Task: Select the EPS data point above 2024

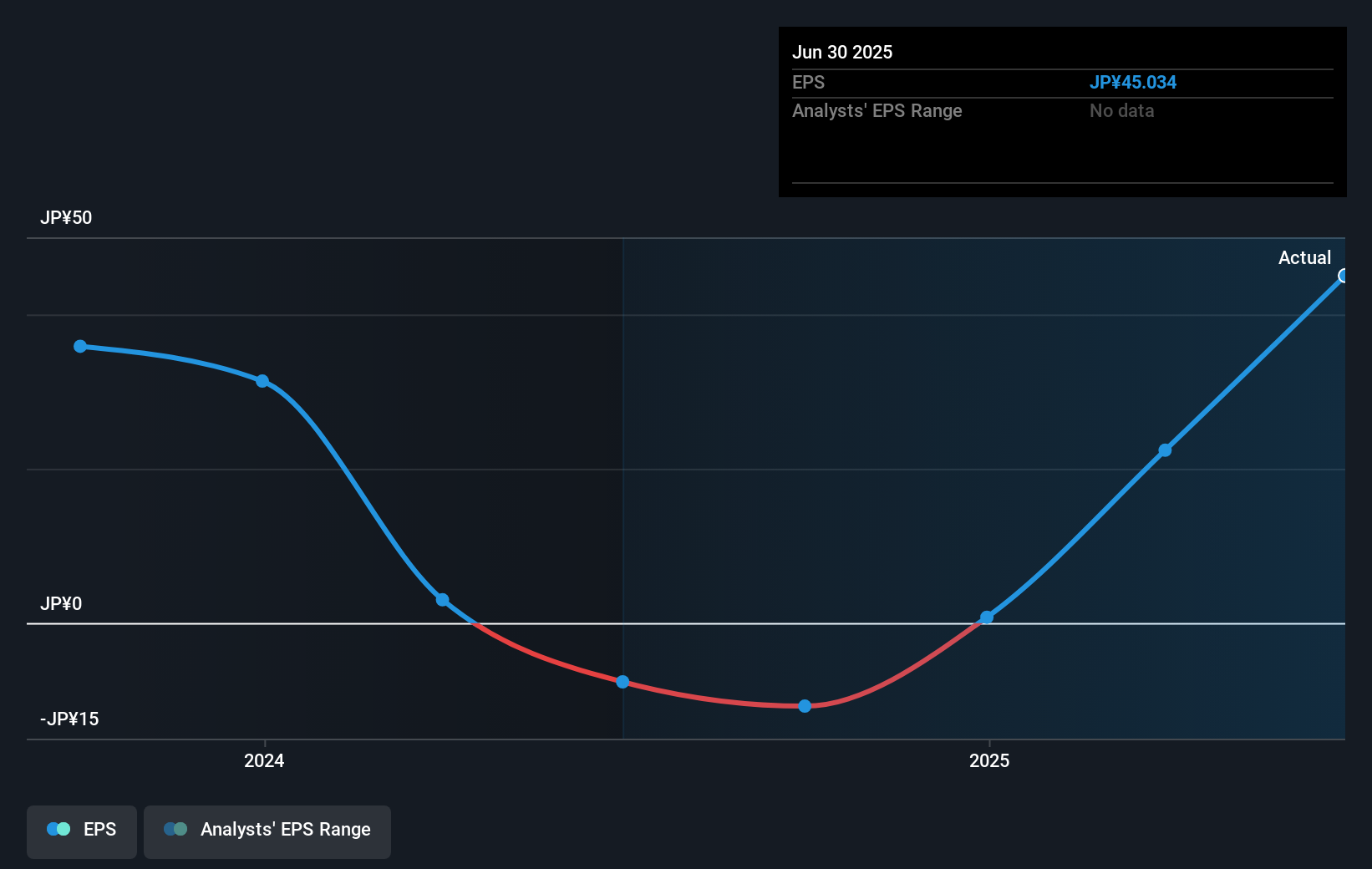Action: click(x=262, y=381)
